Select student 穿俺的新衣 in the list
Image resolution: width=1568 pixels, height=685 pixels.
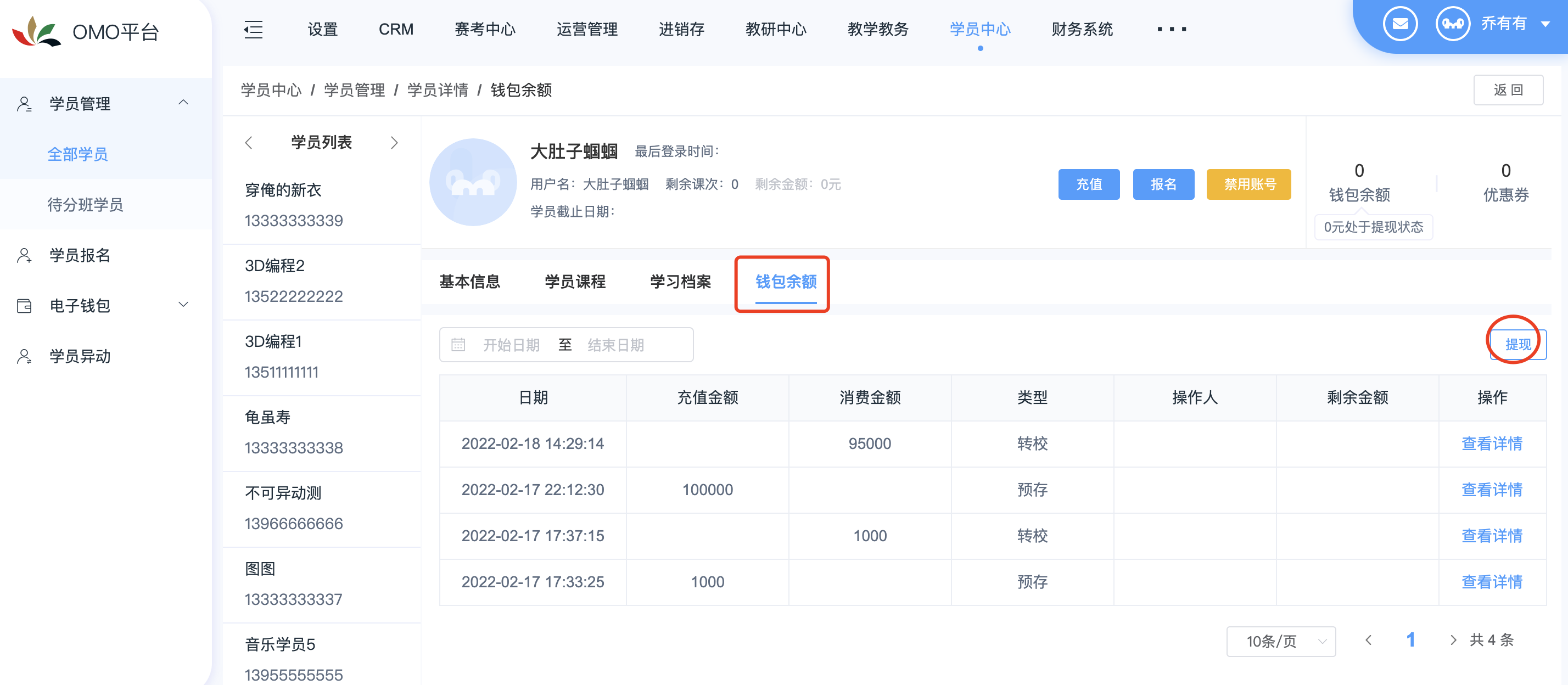[x=321, y=206]
